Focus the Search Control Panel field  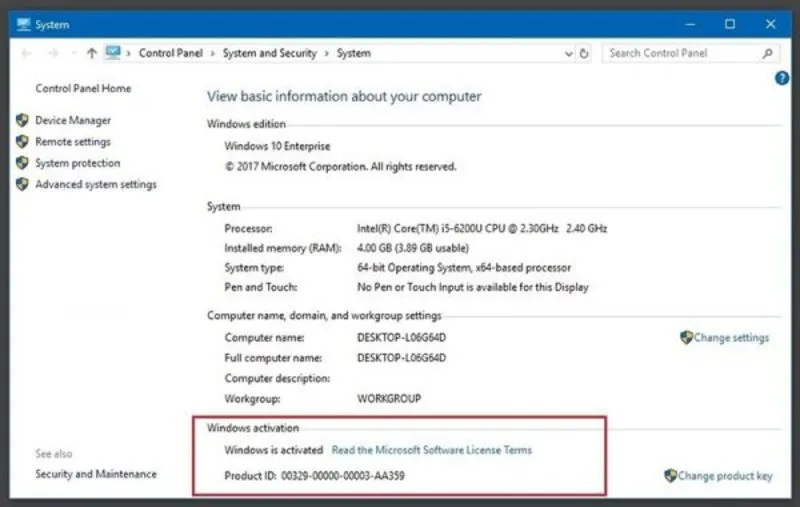(690, 53)
